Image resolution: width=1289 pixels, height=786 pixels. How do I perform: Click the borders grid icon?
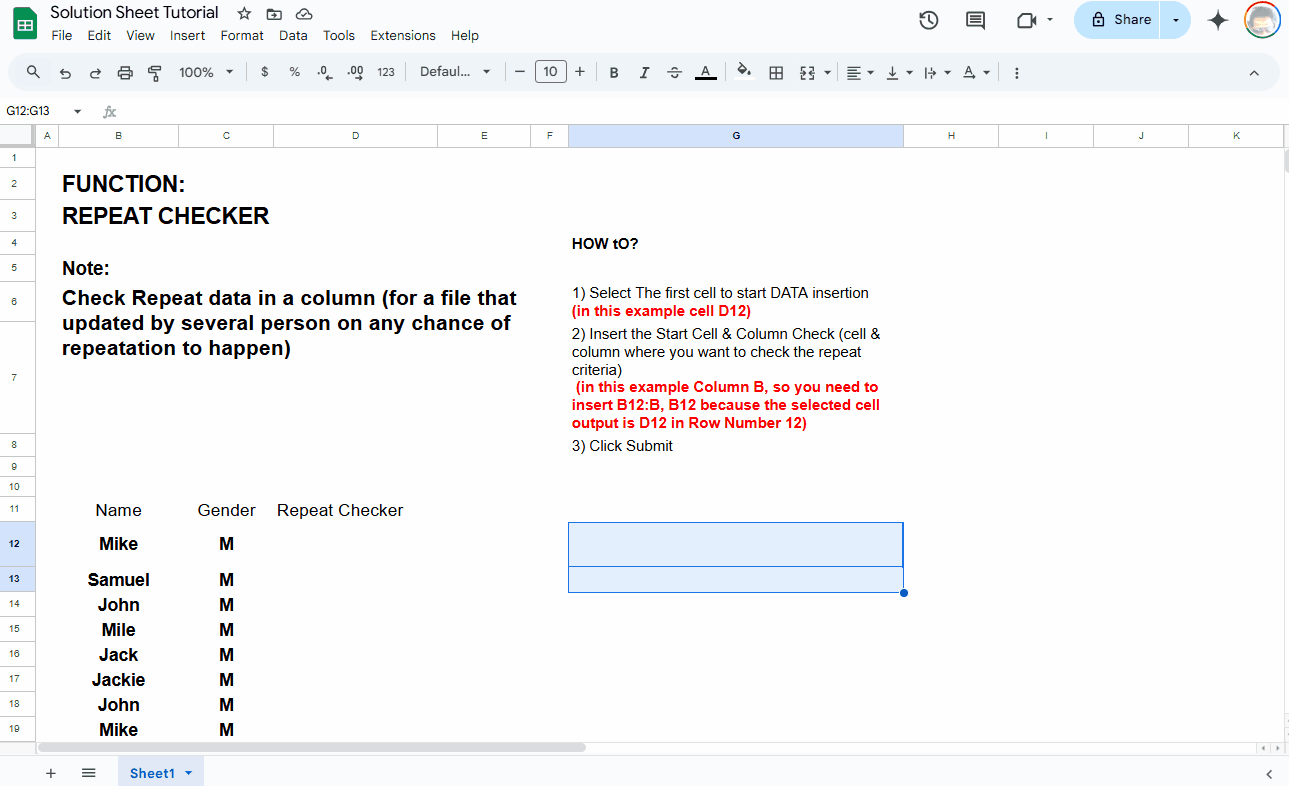pyautogui.click(x=775, y=72)
